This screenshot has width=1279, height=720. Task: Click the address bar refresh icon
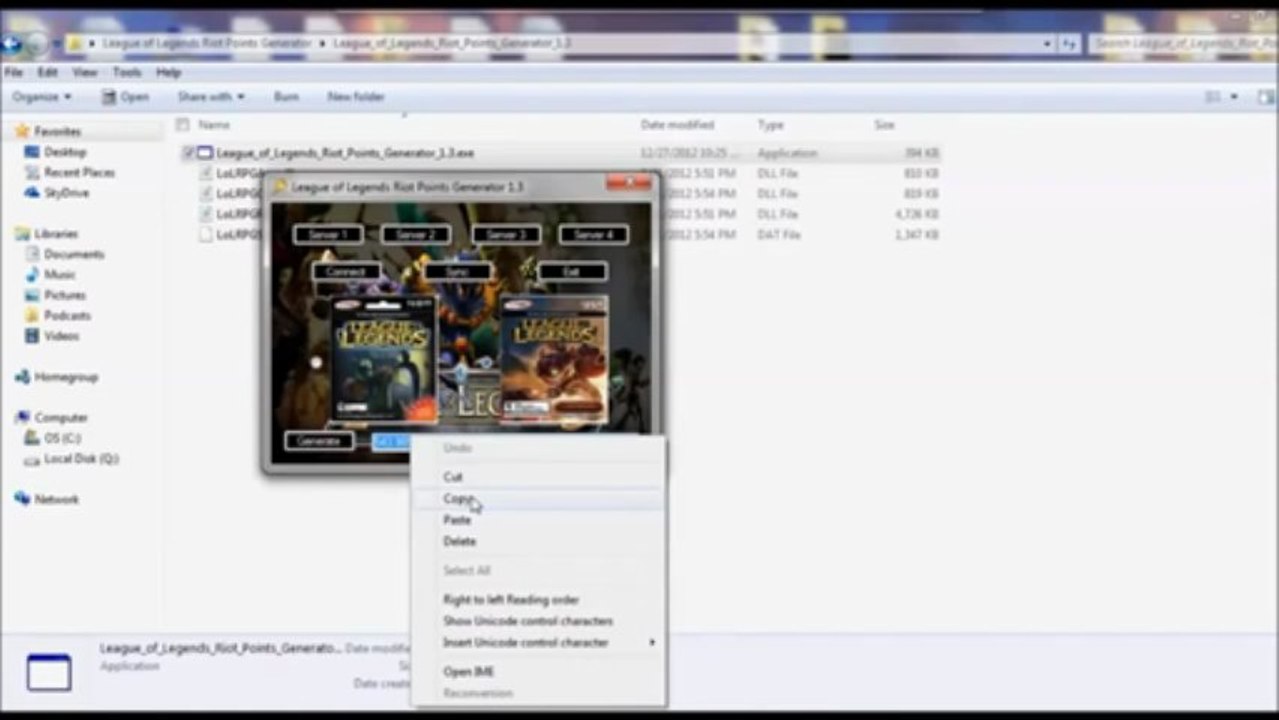point(1069,44)
